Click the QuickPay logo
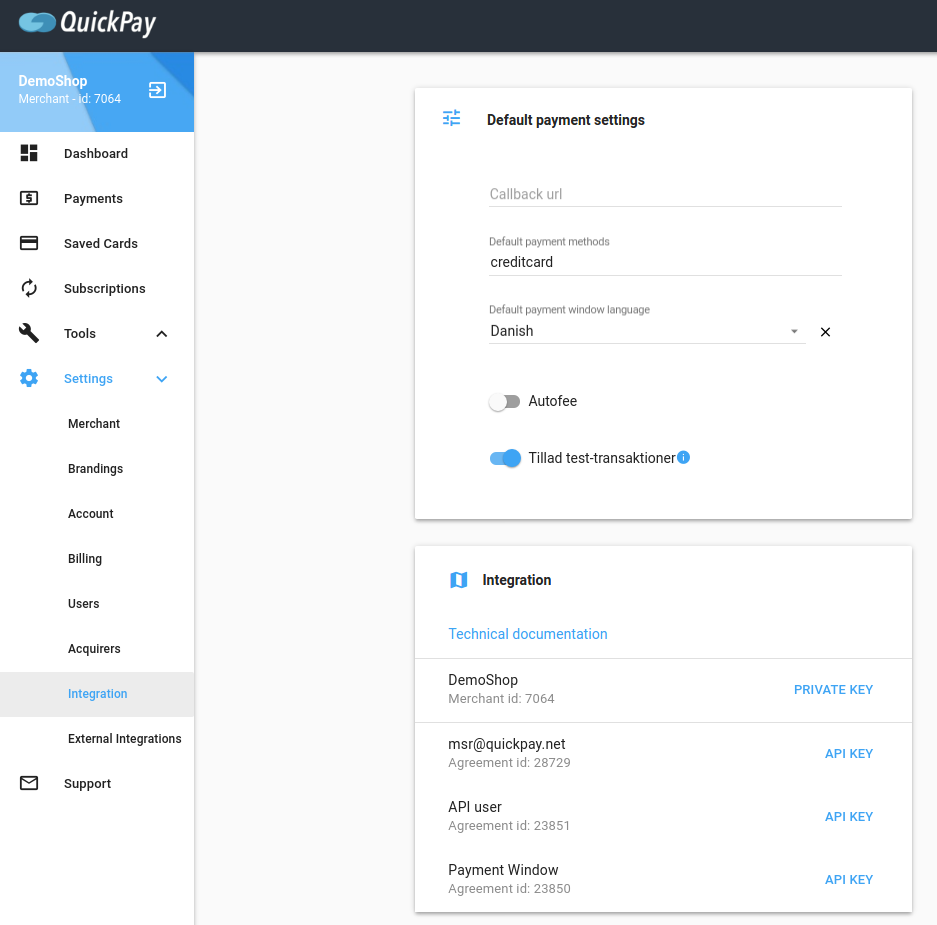The height and width of the screenshot is (925, 937). pos(87,23)
